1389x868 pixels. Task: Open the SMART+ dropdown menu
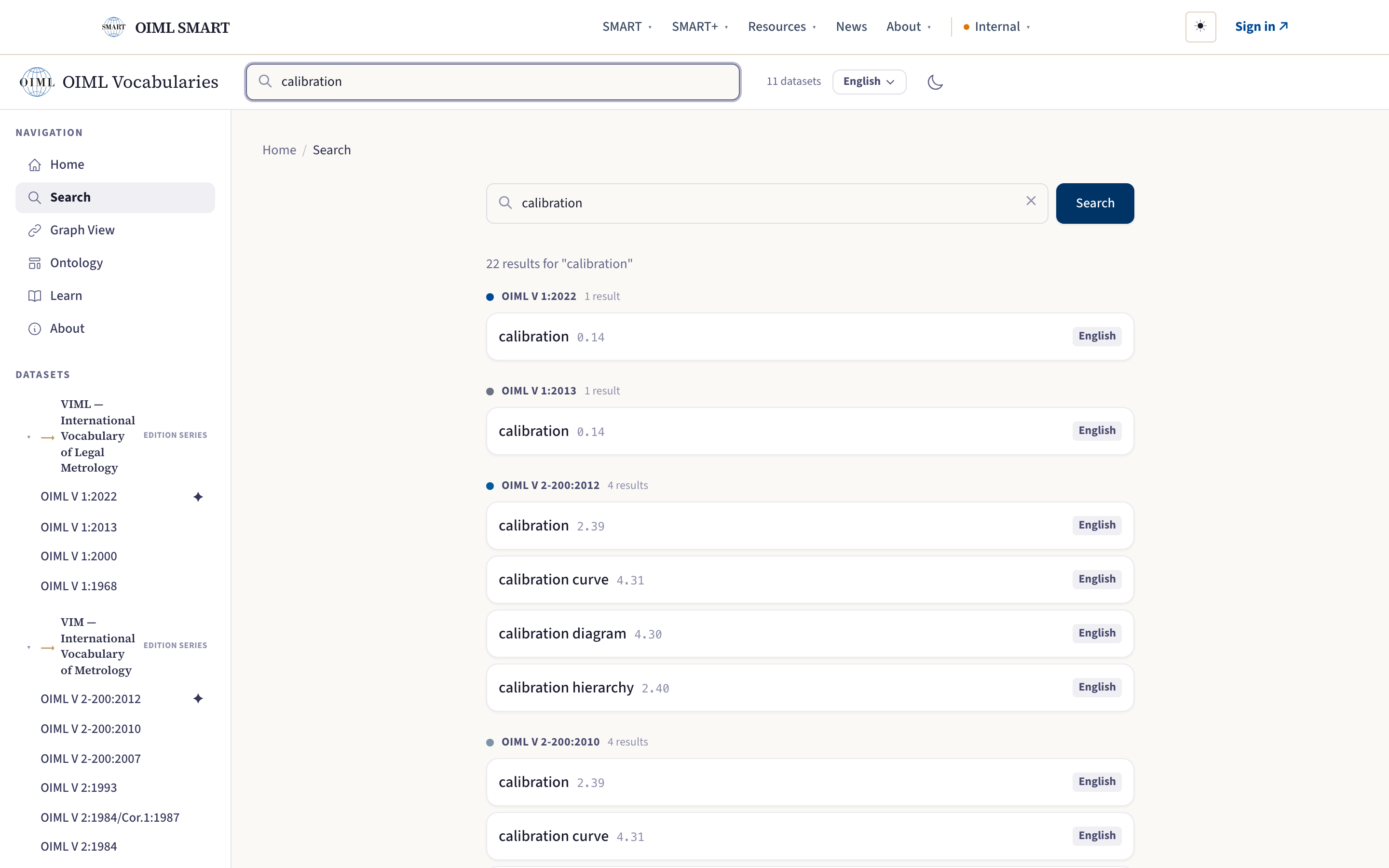click(700, 27)
